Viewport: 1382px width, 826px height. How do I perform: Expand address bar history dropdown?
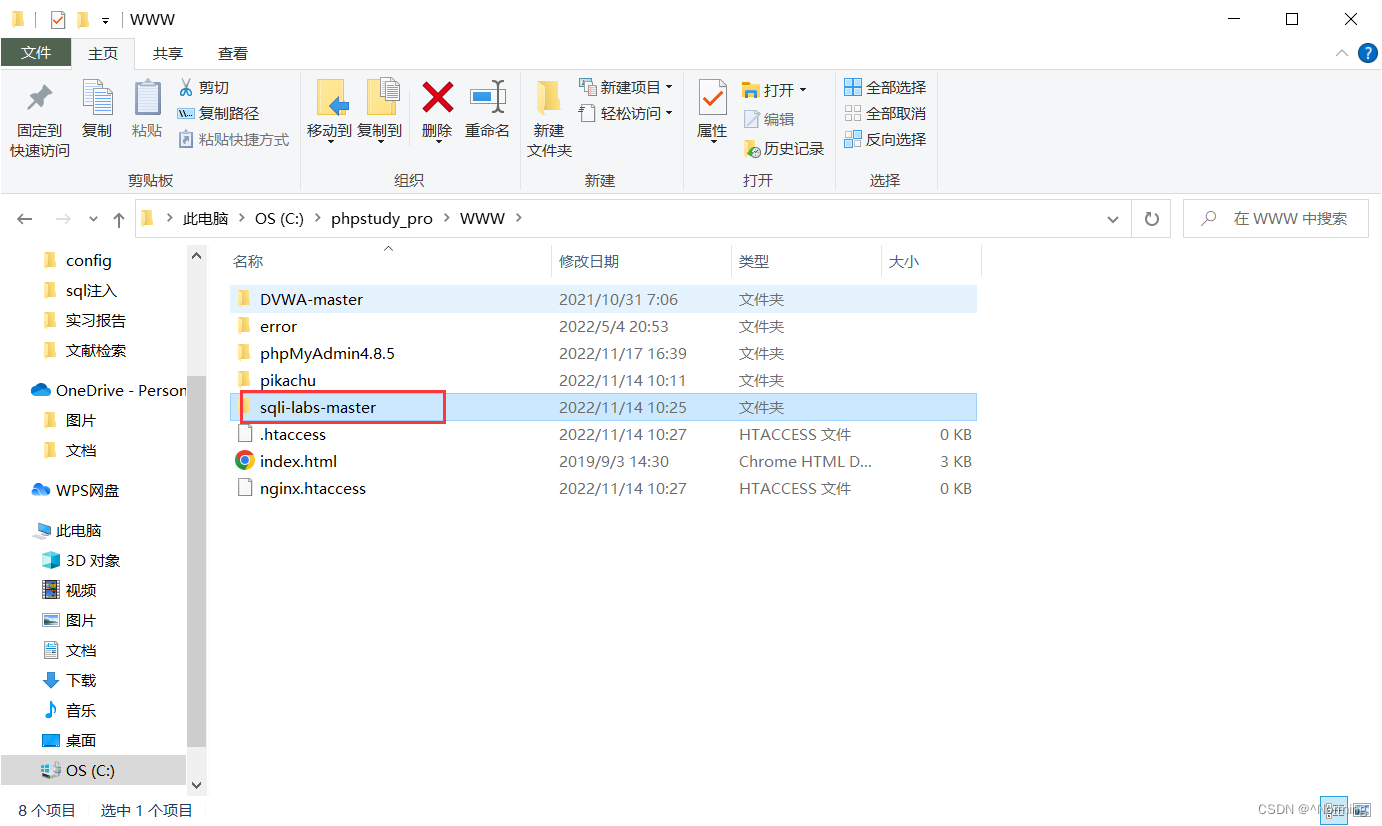[x=1113, y=219]
